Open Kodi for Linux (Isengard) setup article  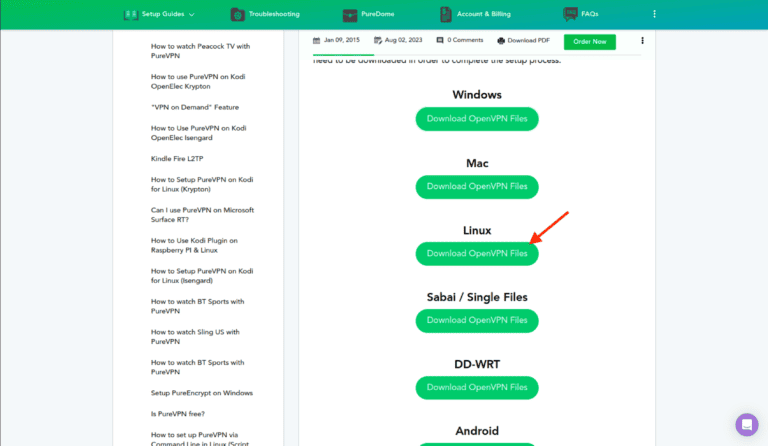click(202, 276)
